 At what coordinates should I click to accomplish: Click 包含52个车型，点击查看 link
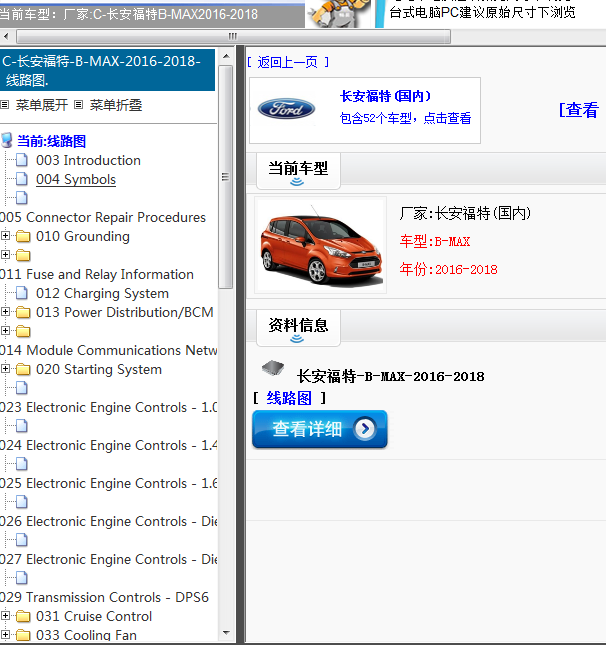[x=405, y=118]
